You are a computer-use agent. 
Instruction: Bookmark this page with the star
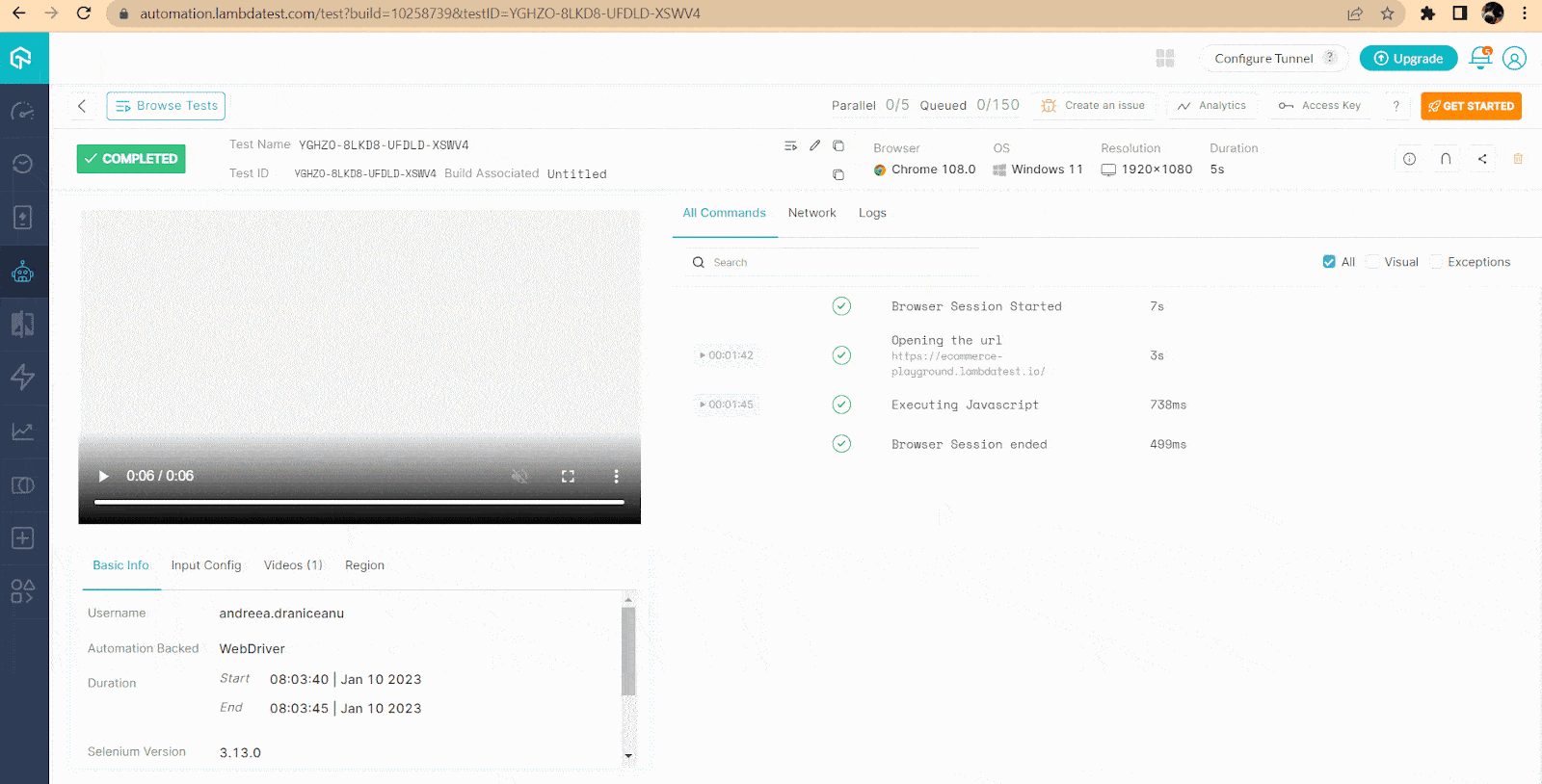coord(1387,13)
